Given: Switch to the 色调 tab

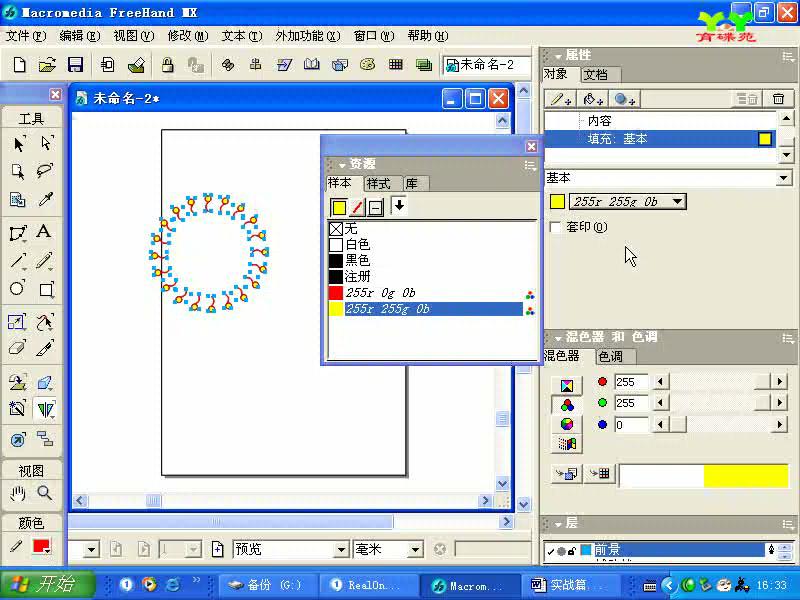Looking at the screenshot, I should [610, 356].
